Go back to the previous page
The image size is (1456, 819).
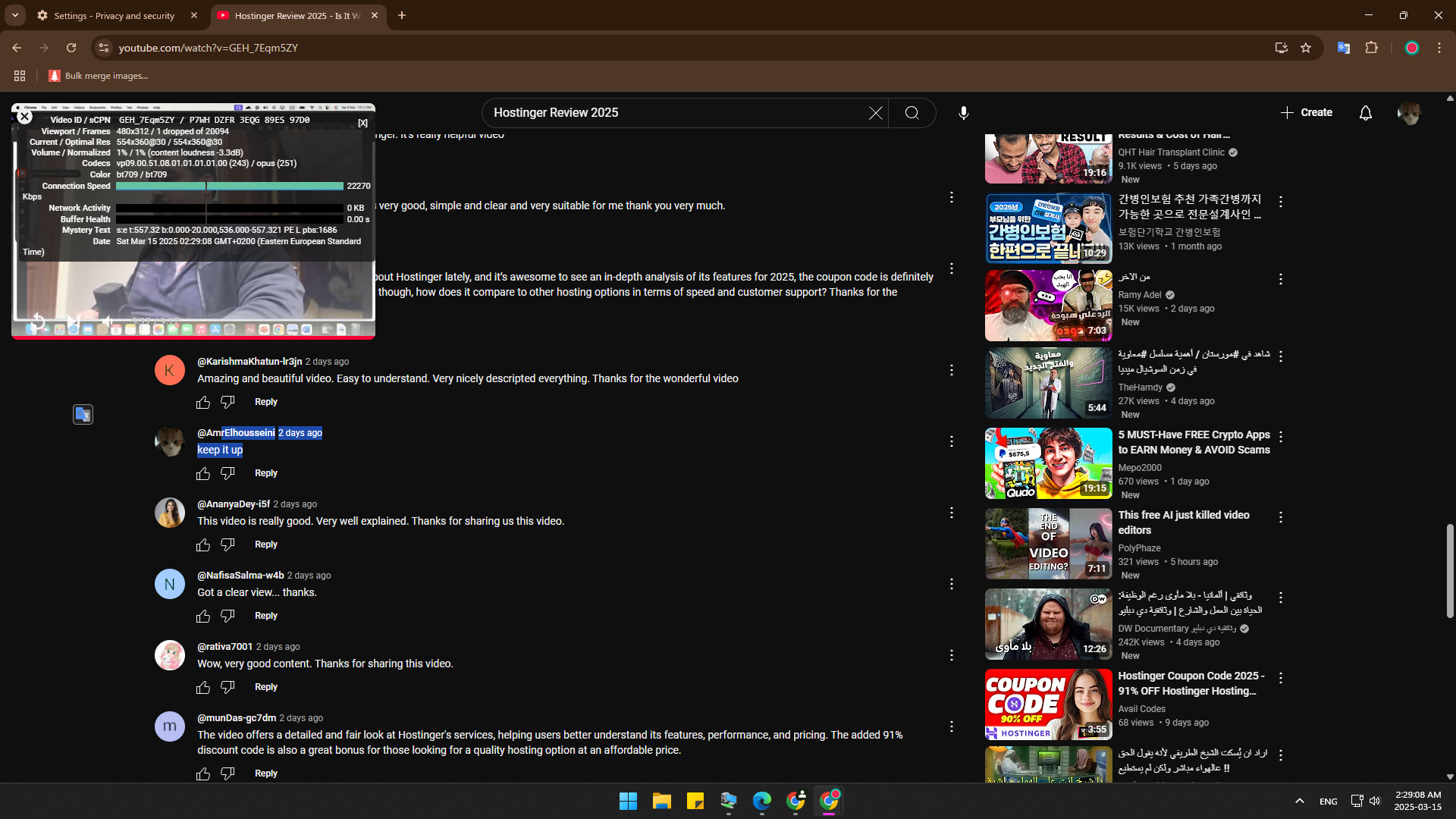pyautogui.click(x=17, y=48)
